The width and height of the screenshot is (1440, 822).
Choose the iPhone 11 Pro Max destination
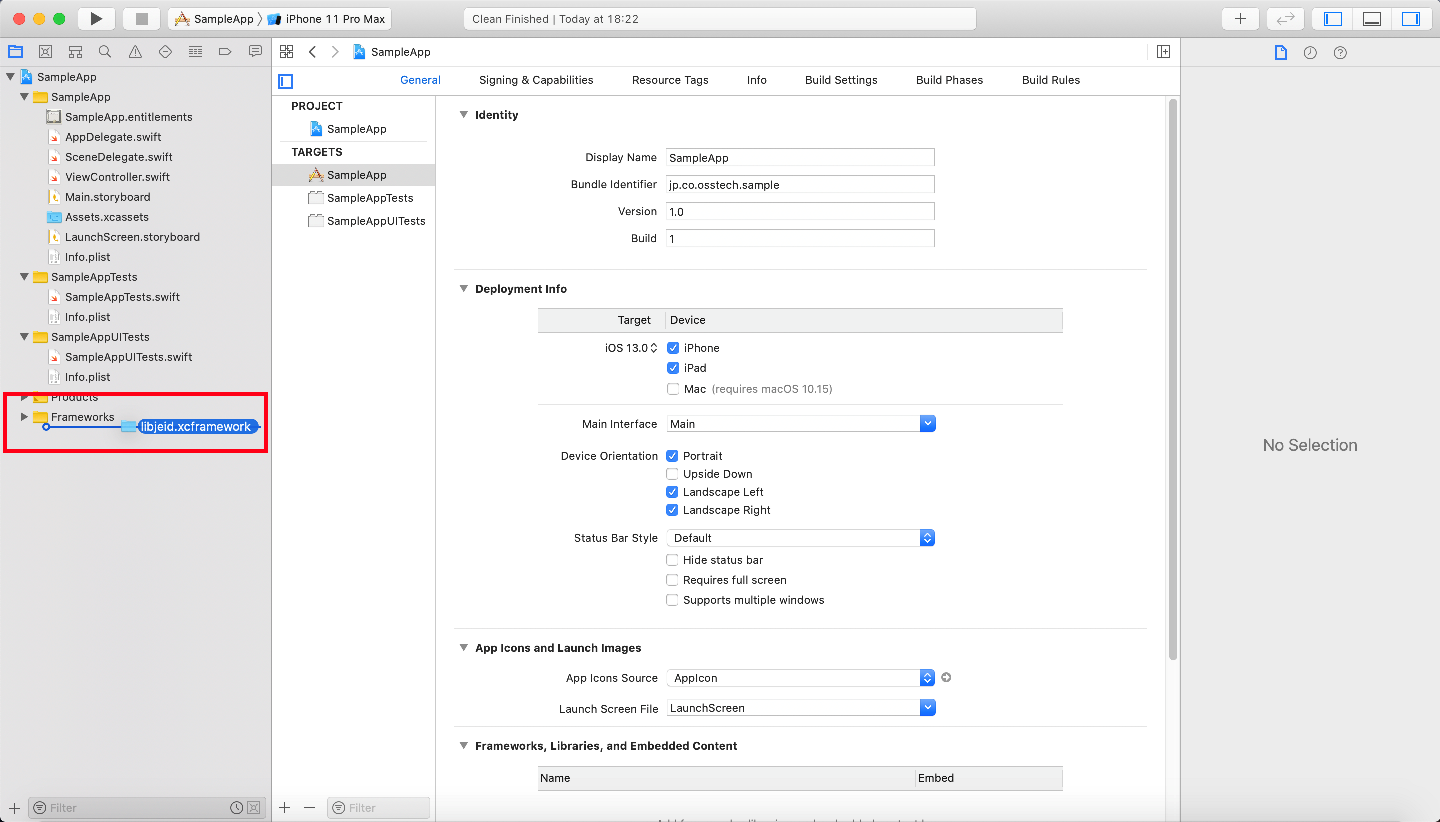click(x=326, y=19)
